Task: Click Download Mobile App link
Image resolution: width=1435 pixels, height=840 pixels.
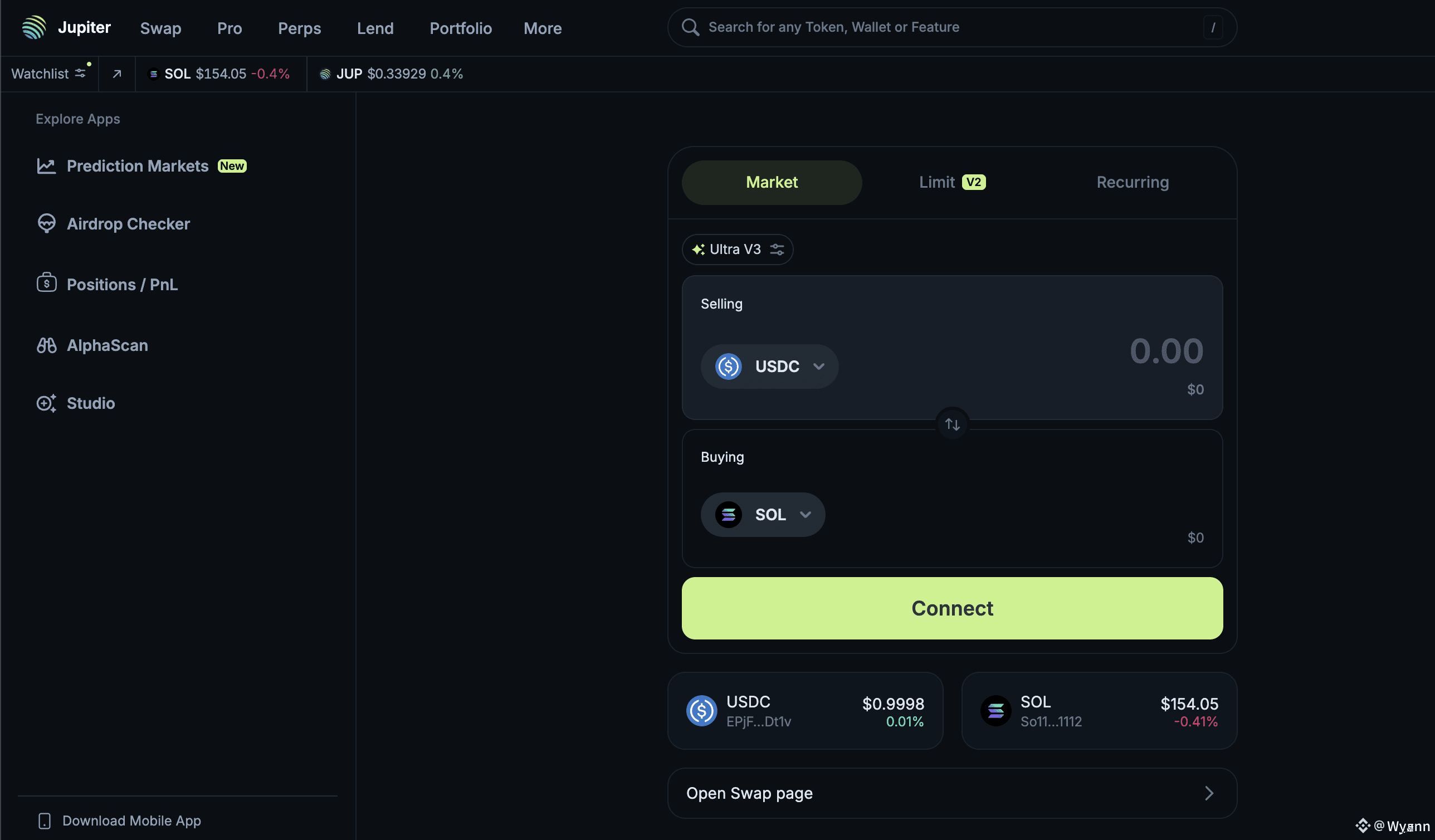Action: [x=131, y=820]
